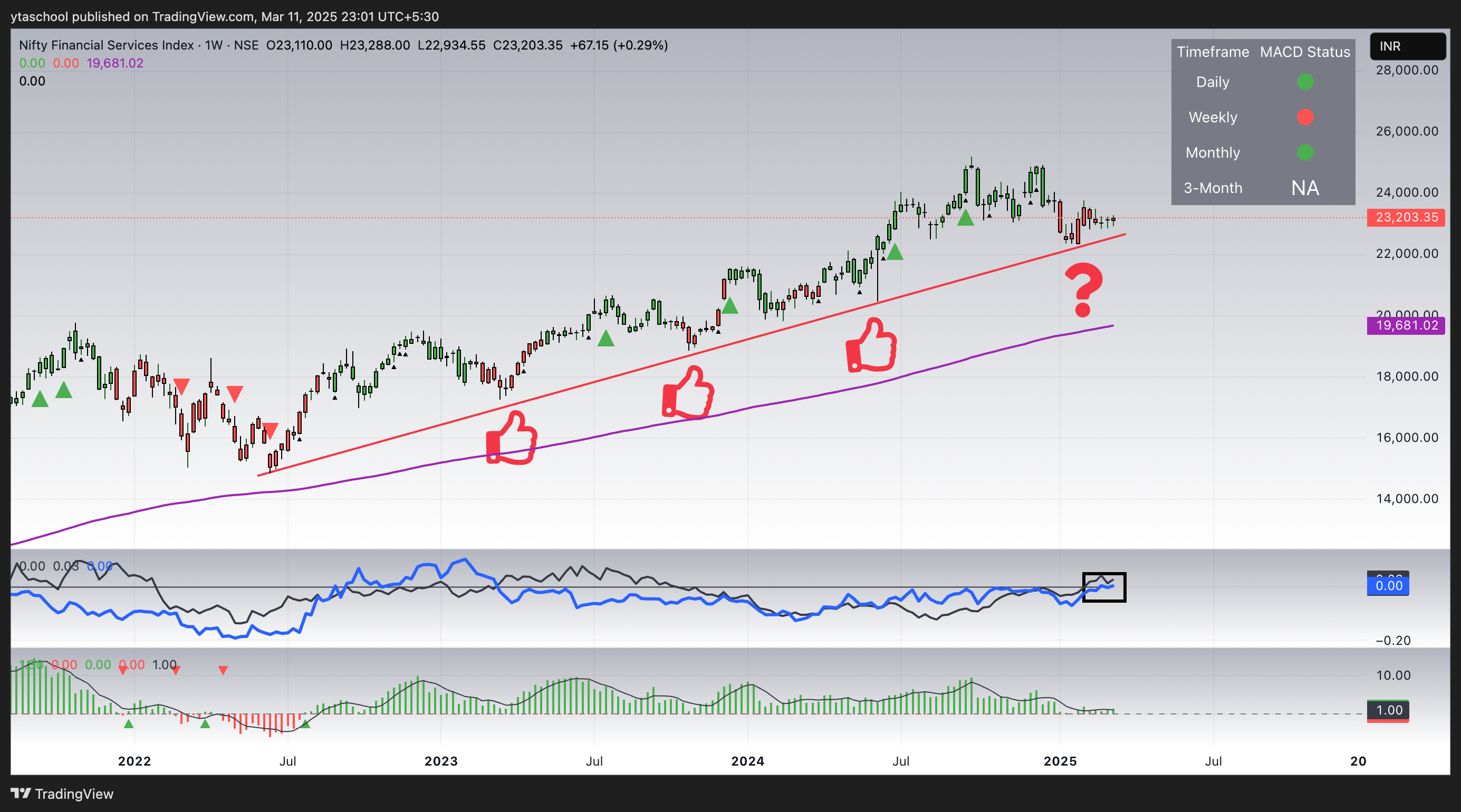Click the 2023 label on time axis

tap(441, 761)
